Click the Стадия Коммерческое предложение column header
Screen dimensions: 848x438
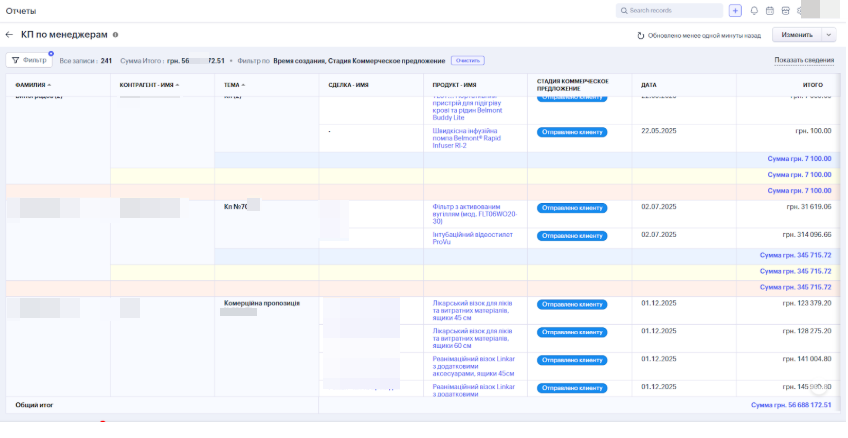[x=572, y=85]
